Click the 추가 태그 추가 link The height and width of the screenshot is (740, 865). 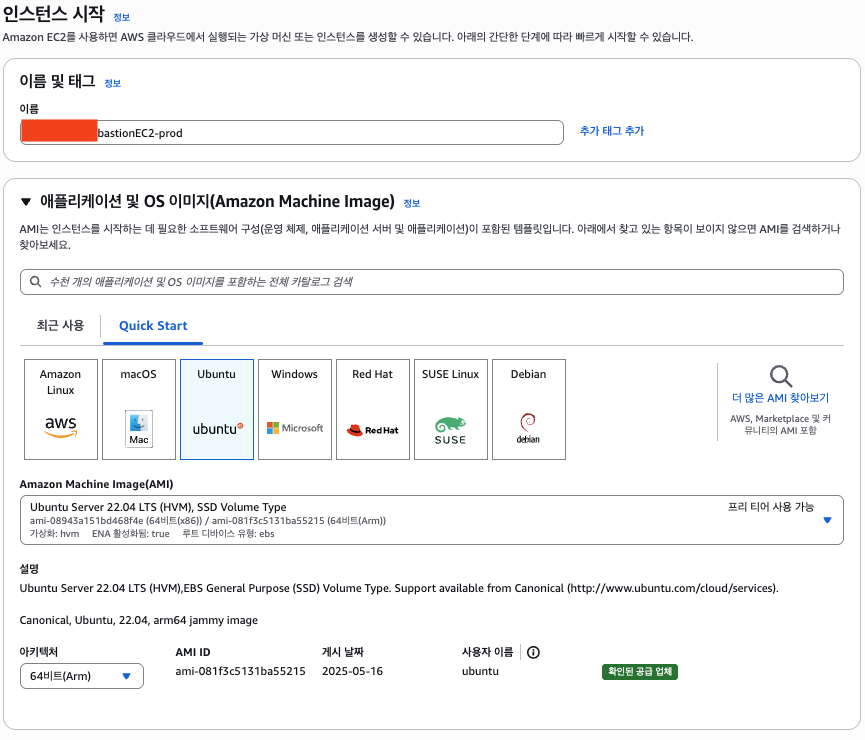click(612, 131)
